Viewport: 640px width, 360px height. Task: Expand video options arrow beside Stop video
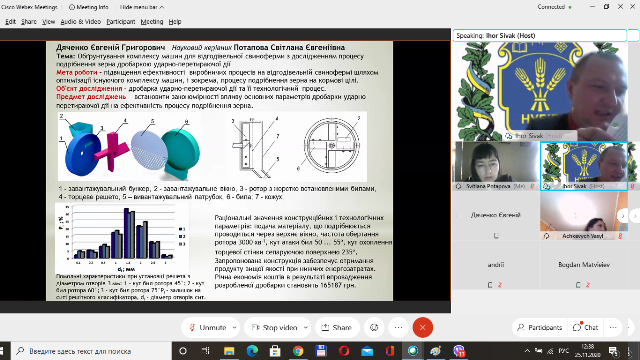coord(306,327)
